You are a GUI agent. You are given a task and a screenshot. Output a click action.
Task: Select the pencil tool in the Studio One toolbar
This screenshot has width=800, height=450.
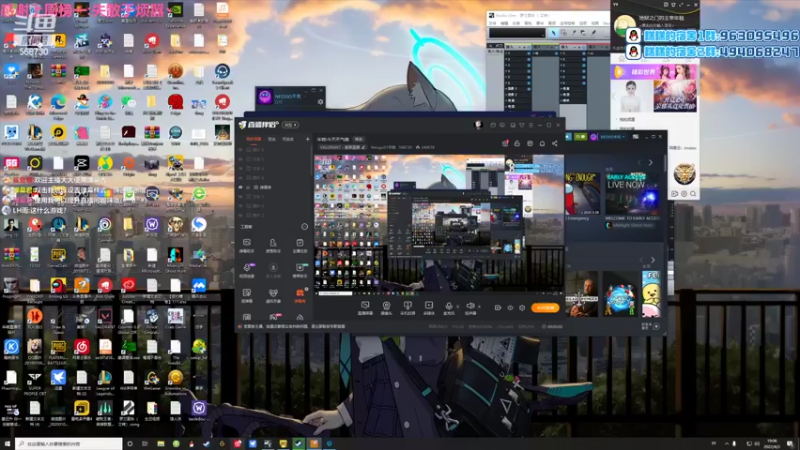point(593,33)
